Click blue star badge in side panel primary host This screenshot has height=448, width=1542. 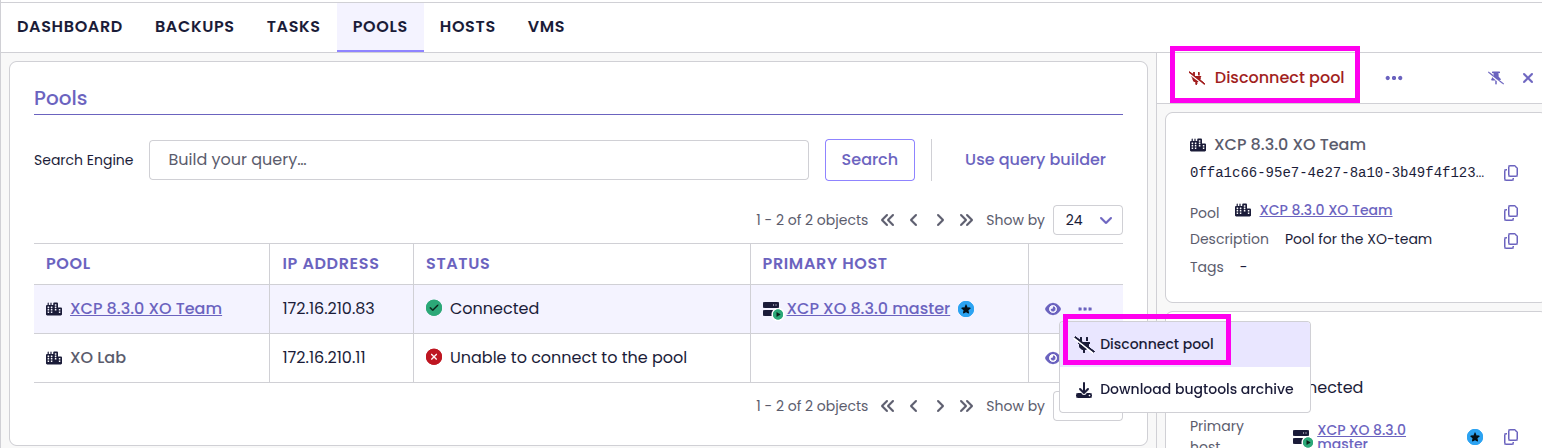point(1475,437)
